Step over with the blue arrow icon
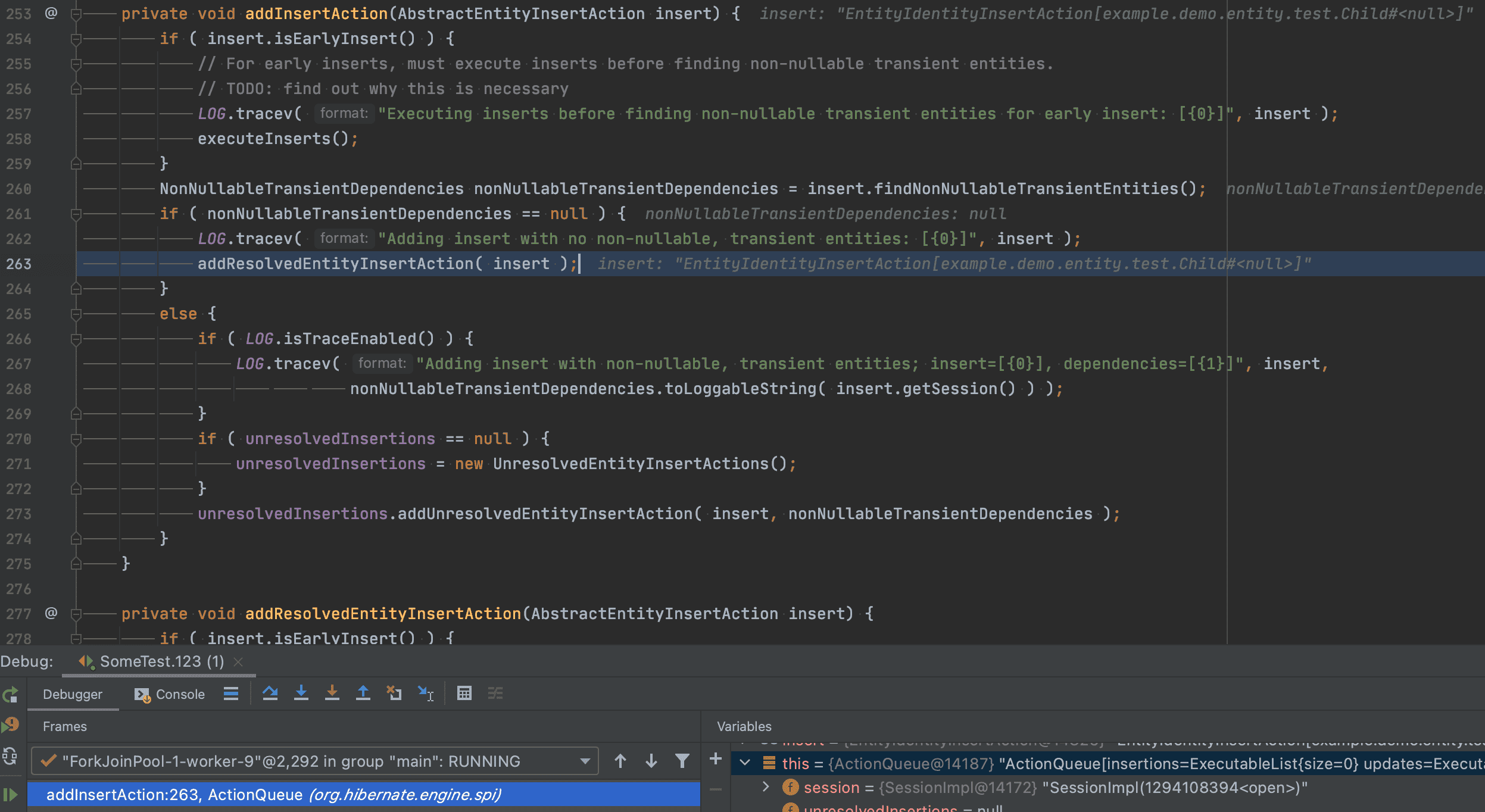1485x812 pixels. [270, 694]
